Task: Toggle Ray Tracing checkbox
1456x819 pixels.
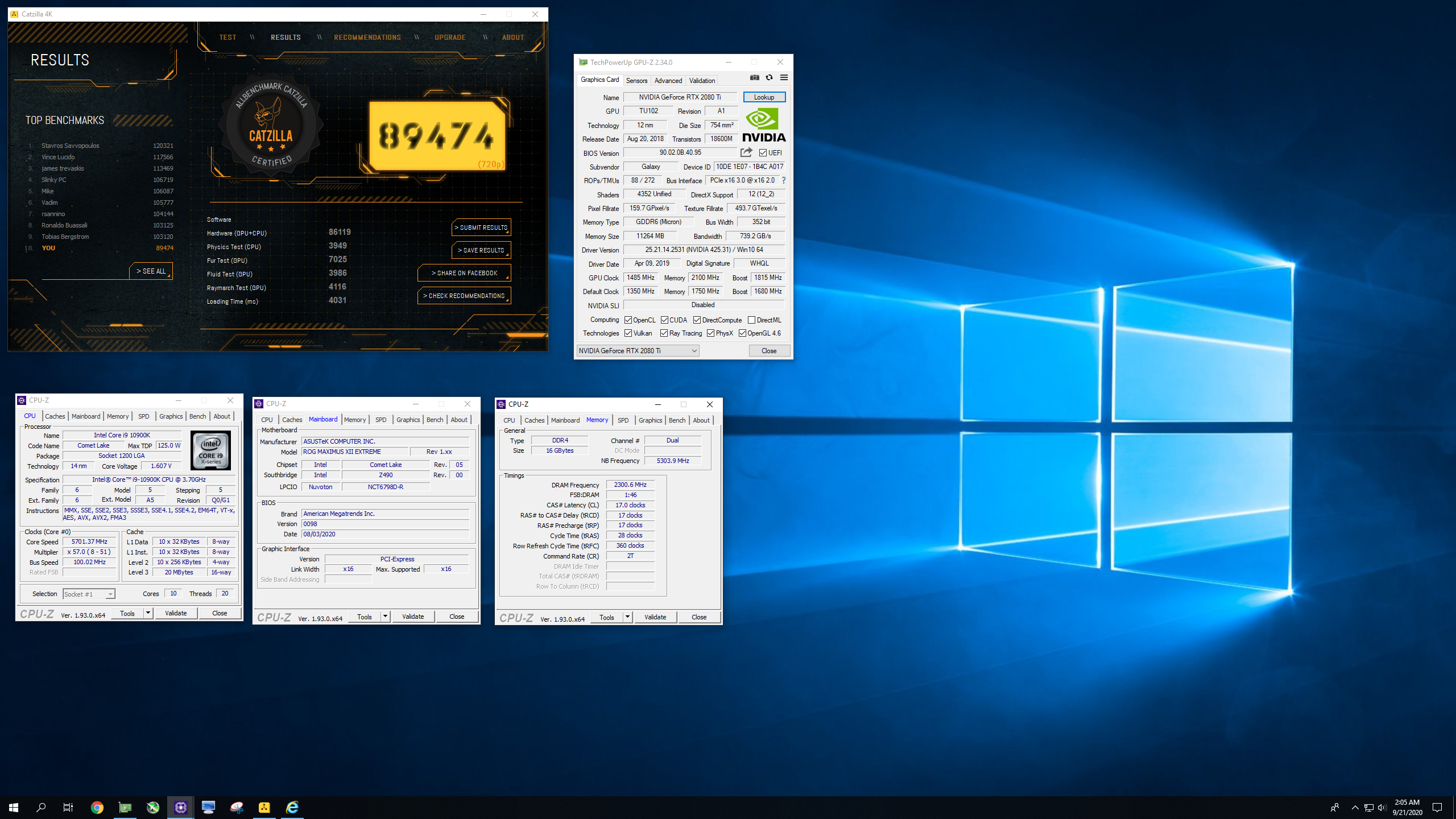Action: (x=664, y=333)
